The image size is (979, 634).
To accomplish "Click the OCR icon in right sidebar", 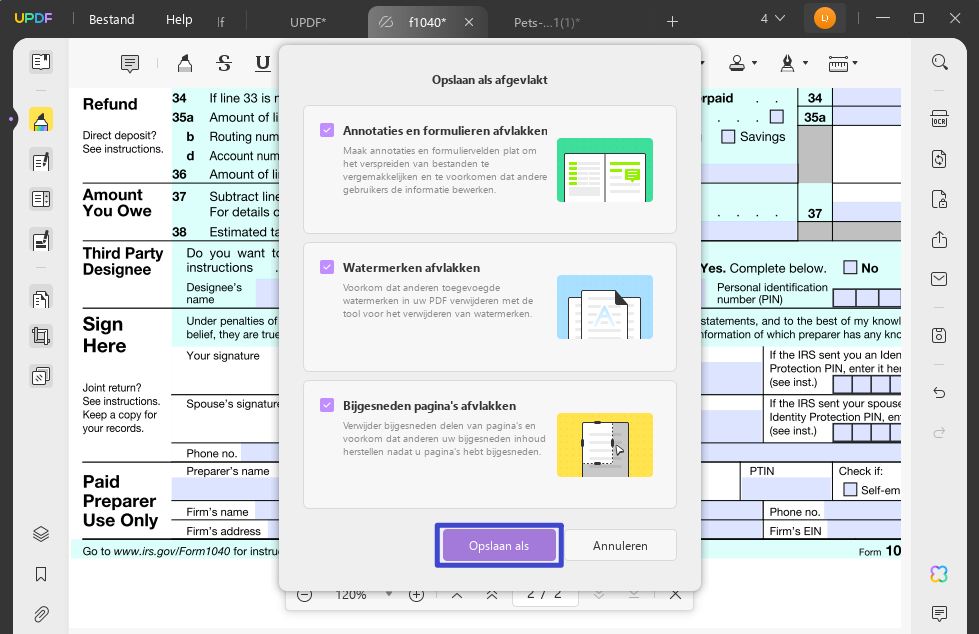I will click(940, 119).
